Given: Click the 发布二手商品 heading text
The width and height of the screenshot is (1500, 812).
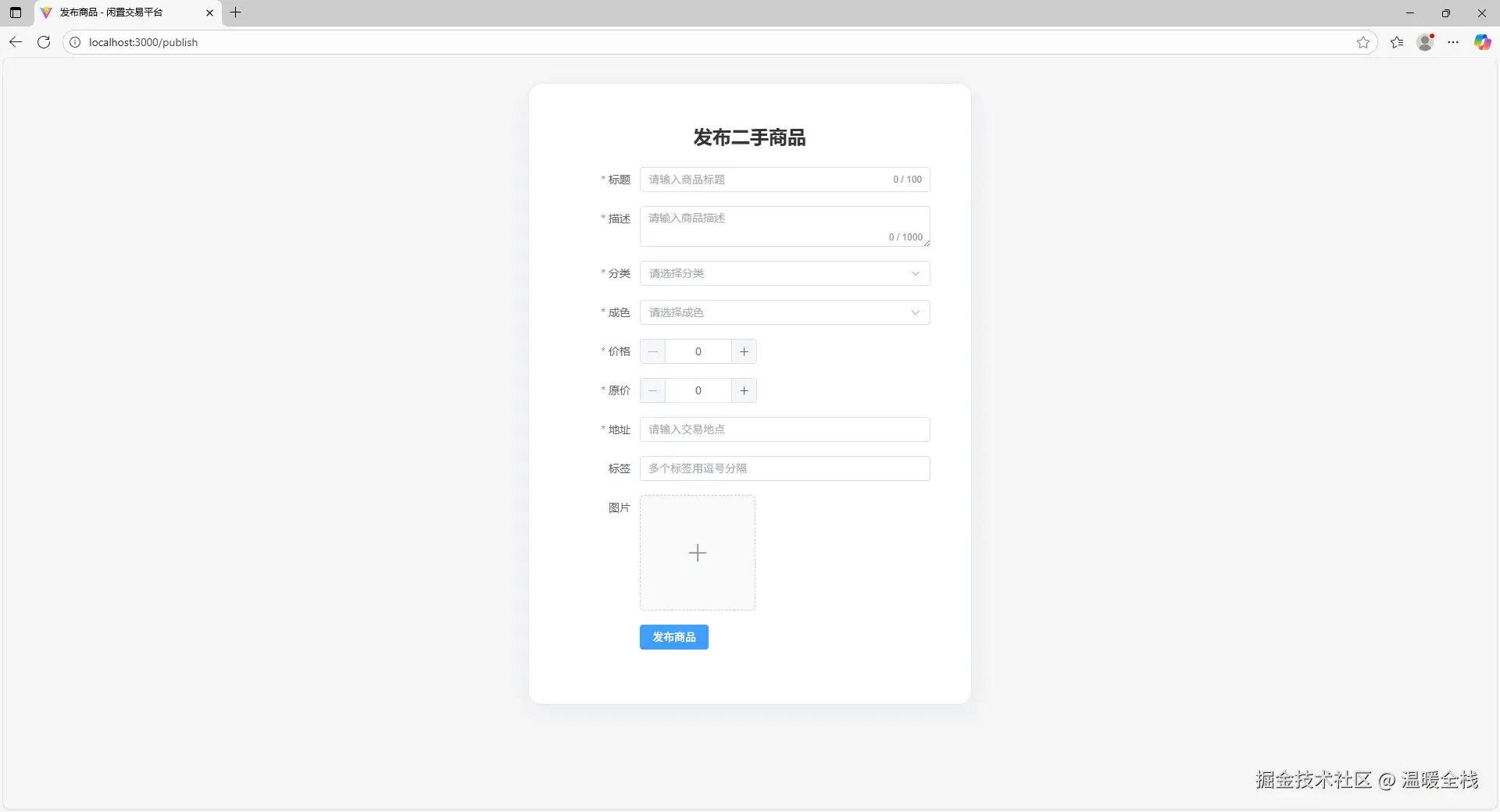Looking at the screenshot, I should click(x=749, y=137).
